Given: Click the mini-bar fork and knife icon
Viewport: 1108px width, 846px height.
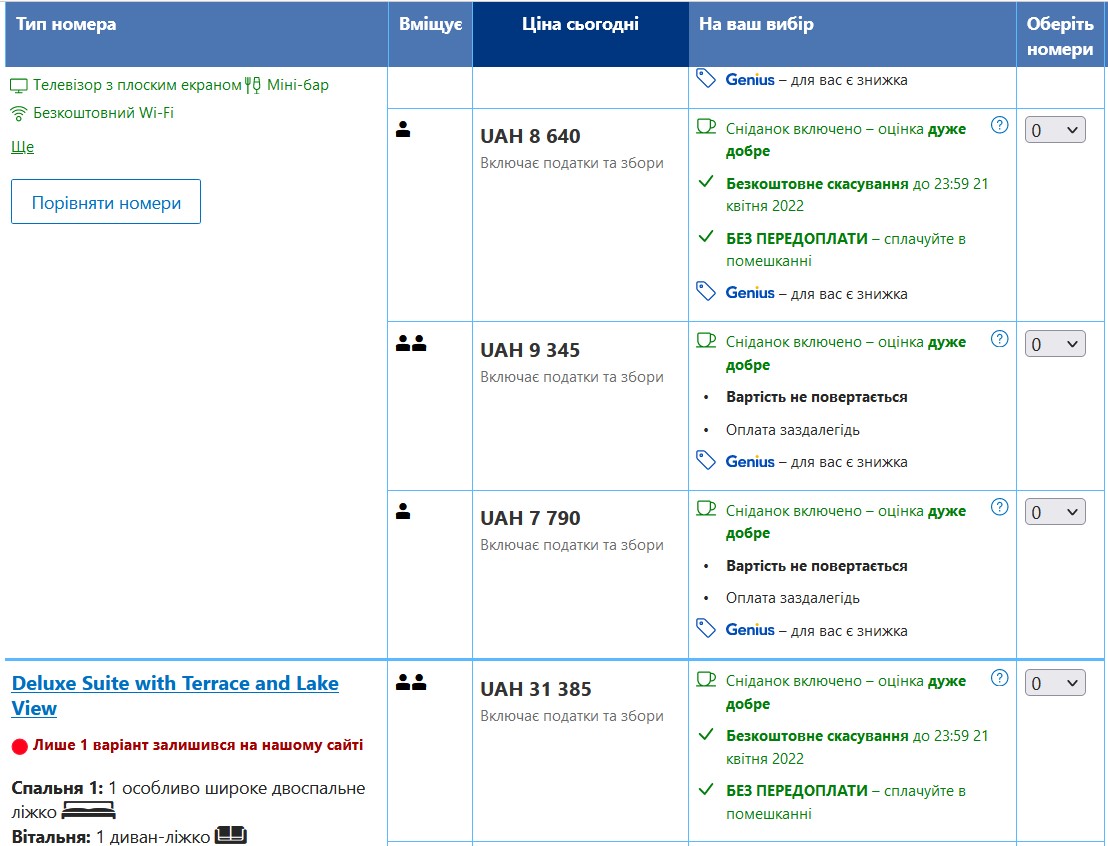Looking at the screenshot, I should click(x=253, y=85).
